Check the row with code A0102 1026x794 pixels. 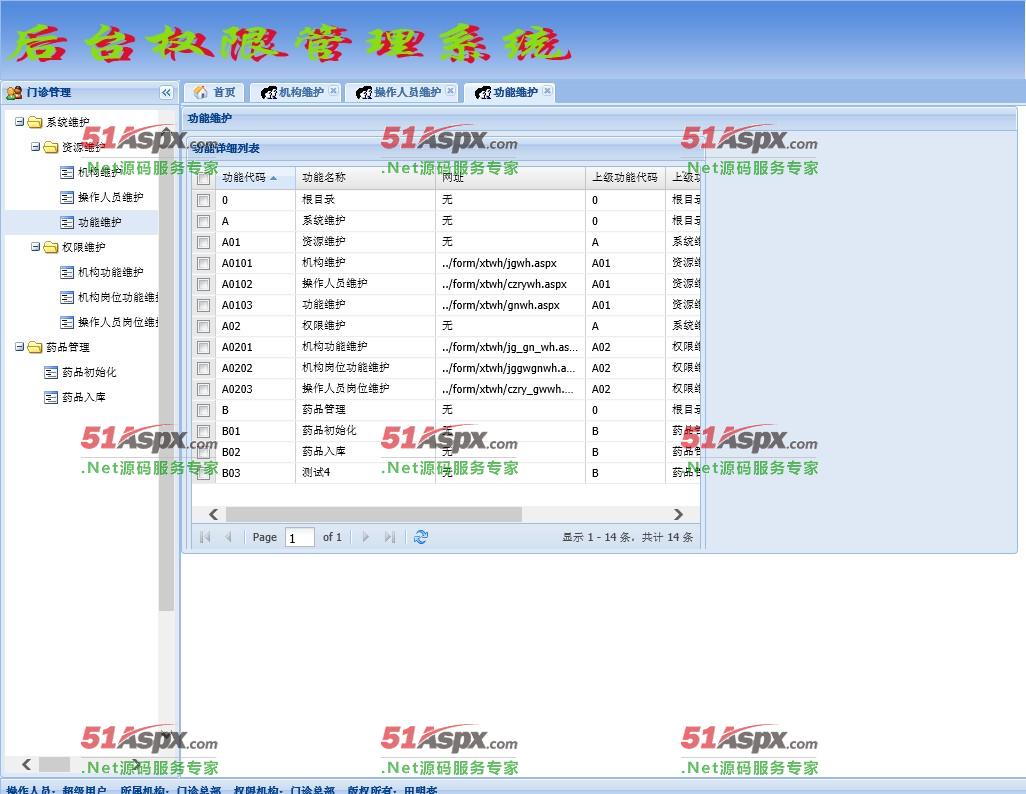click(x=203, y=284)
